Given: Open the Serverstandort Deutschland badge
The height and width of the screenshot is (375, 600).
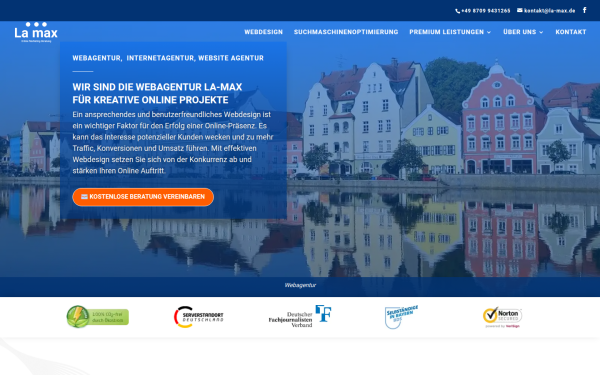Looking at the screenshot, I should point(199,317).
